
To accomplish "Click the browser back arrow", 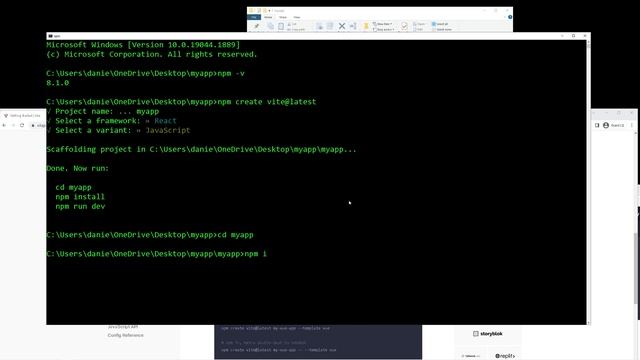I will [x=4, y=125].
